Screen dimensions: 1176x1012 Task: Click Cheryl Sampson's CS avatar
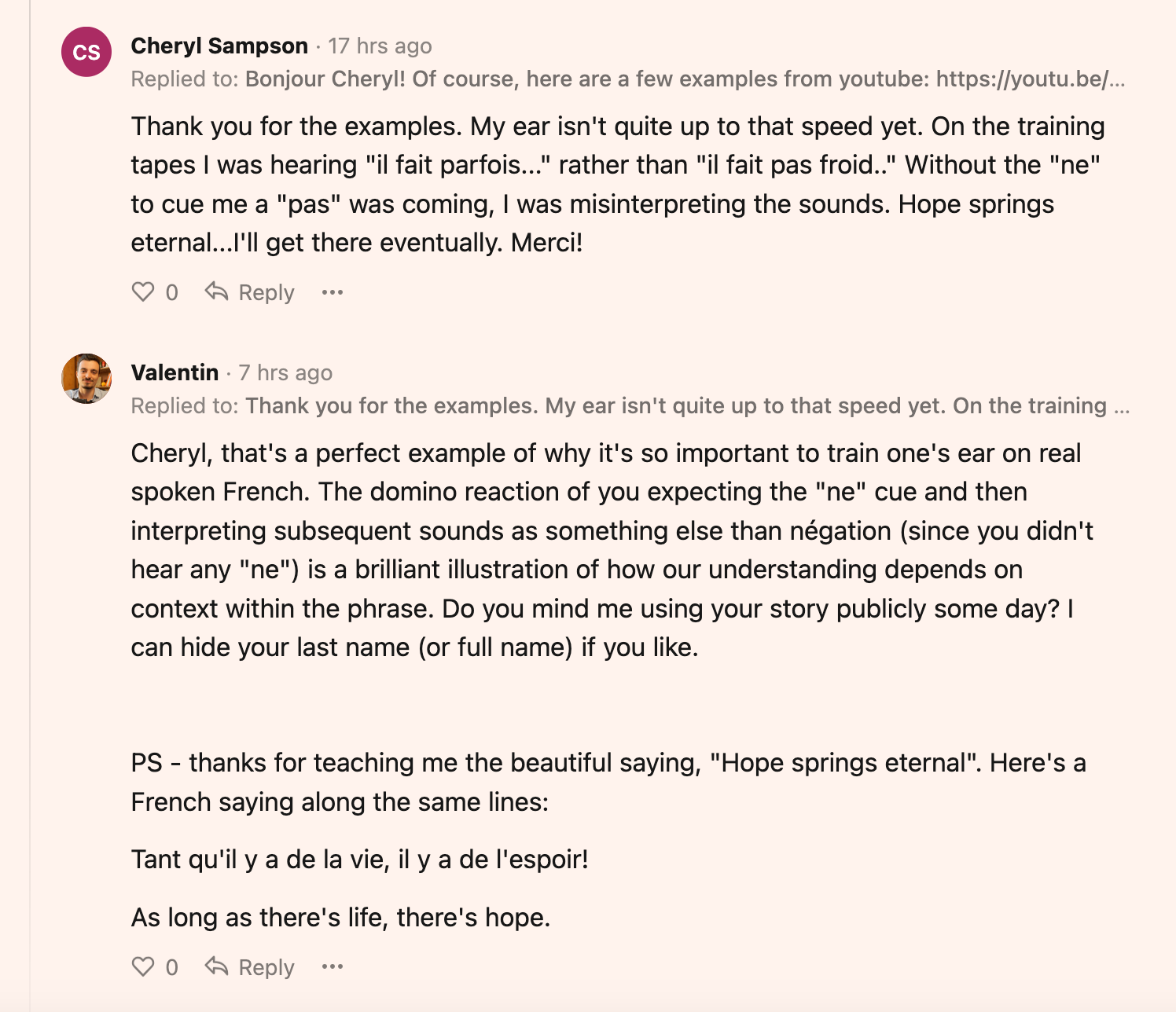pos(86,52)
